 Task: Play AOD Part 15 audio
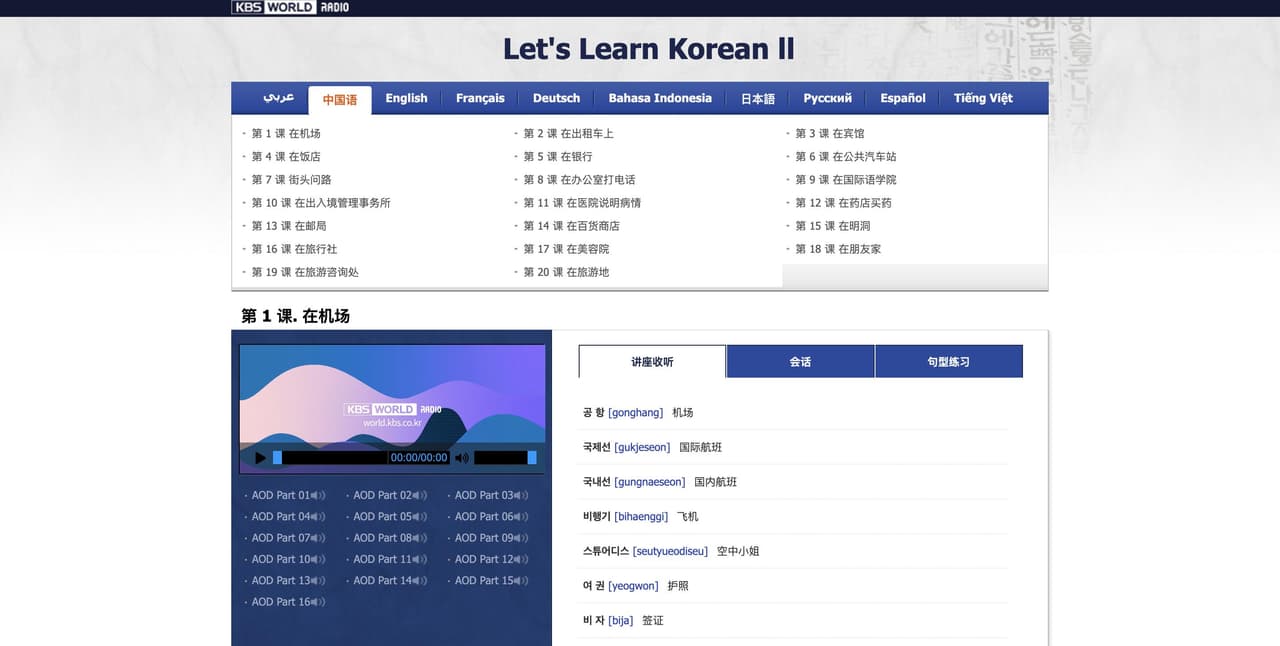[x=490, y=580]
